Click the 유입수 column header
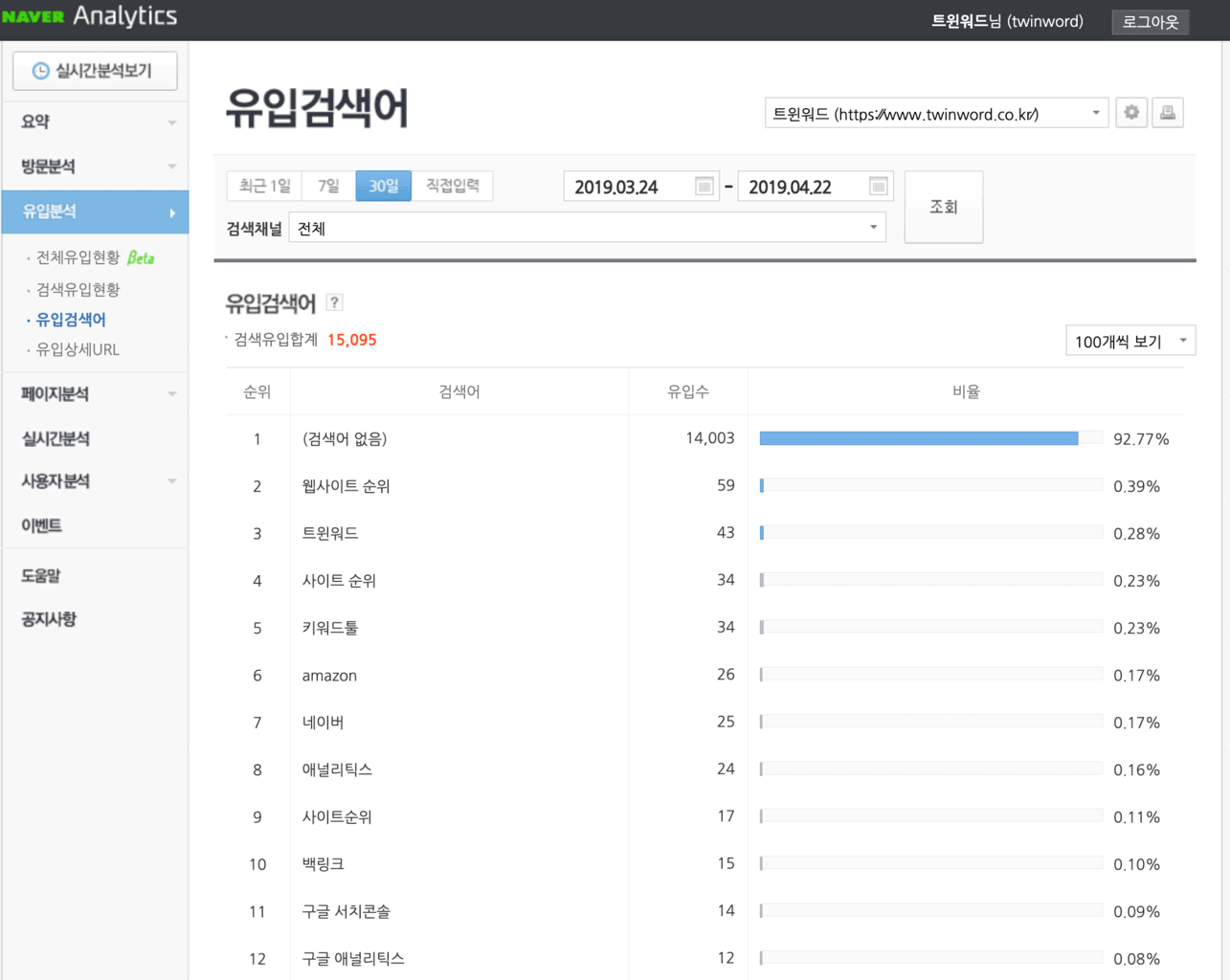The width and height of the screenshot is (1230, 980). [688, 391]
